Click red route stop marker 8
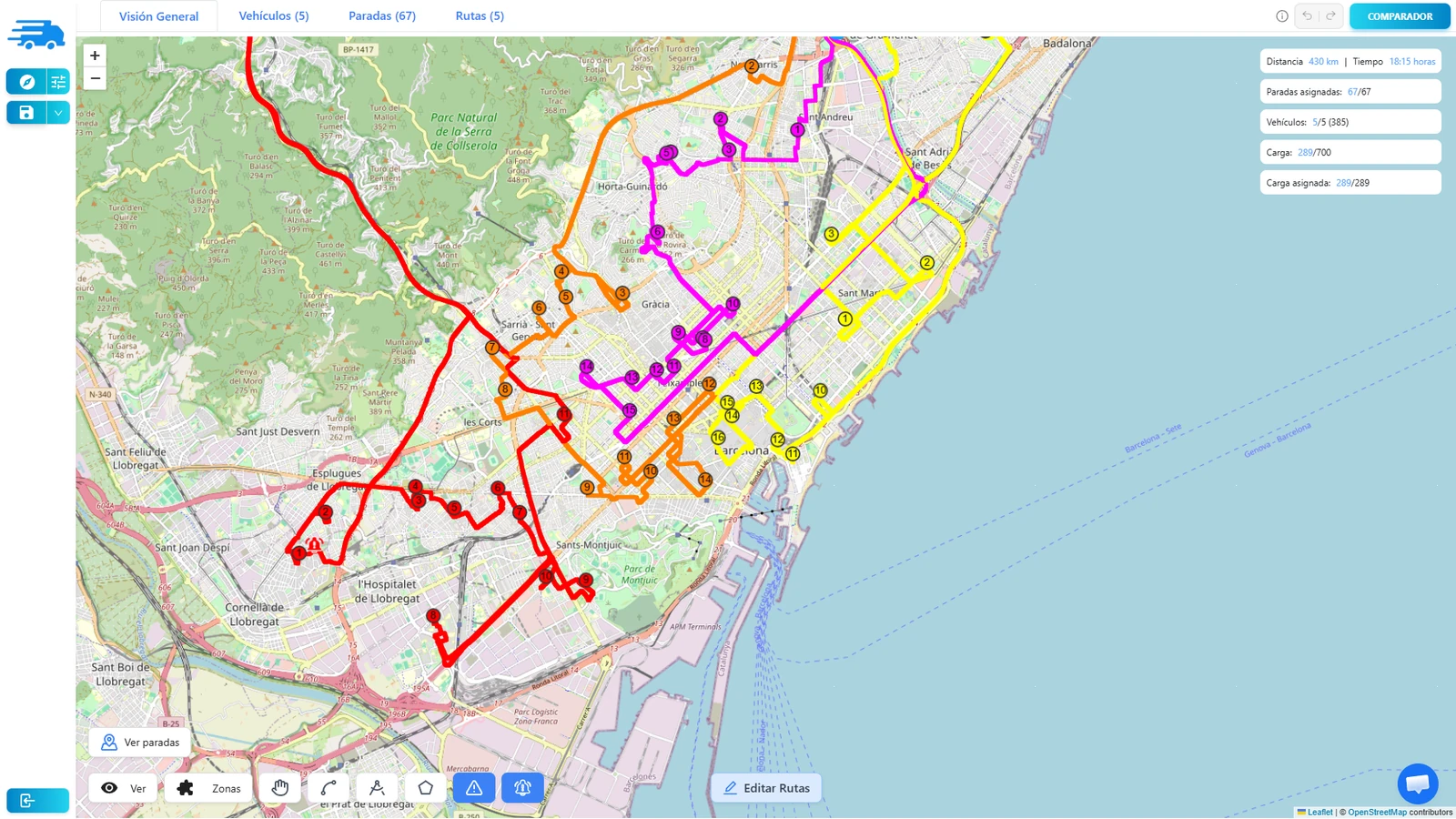This screenshot has height=819, width=1456. coord(433,616)
